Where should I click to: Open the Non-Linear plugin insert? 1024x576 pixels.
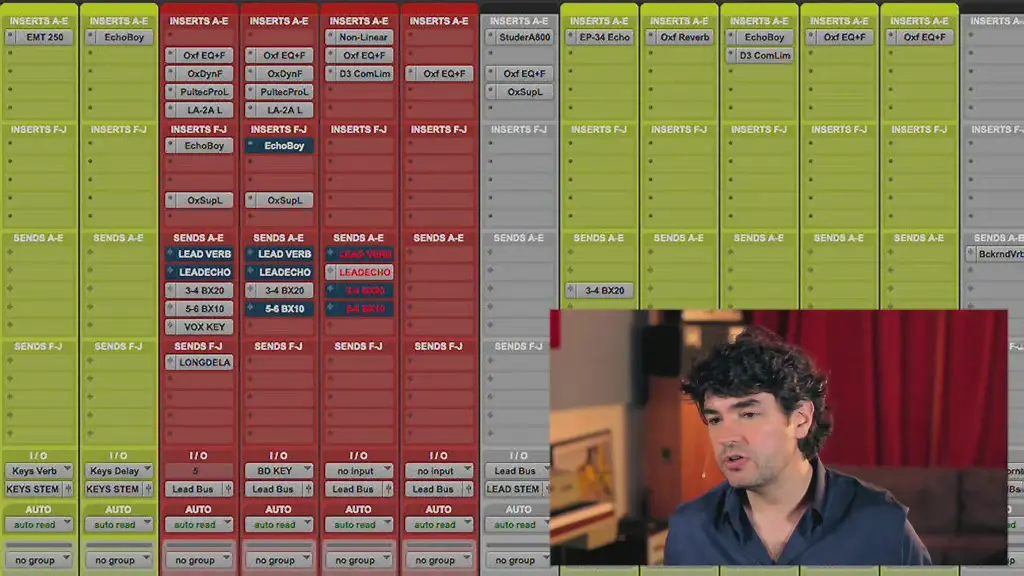364,37
